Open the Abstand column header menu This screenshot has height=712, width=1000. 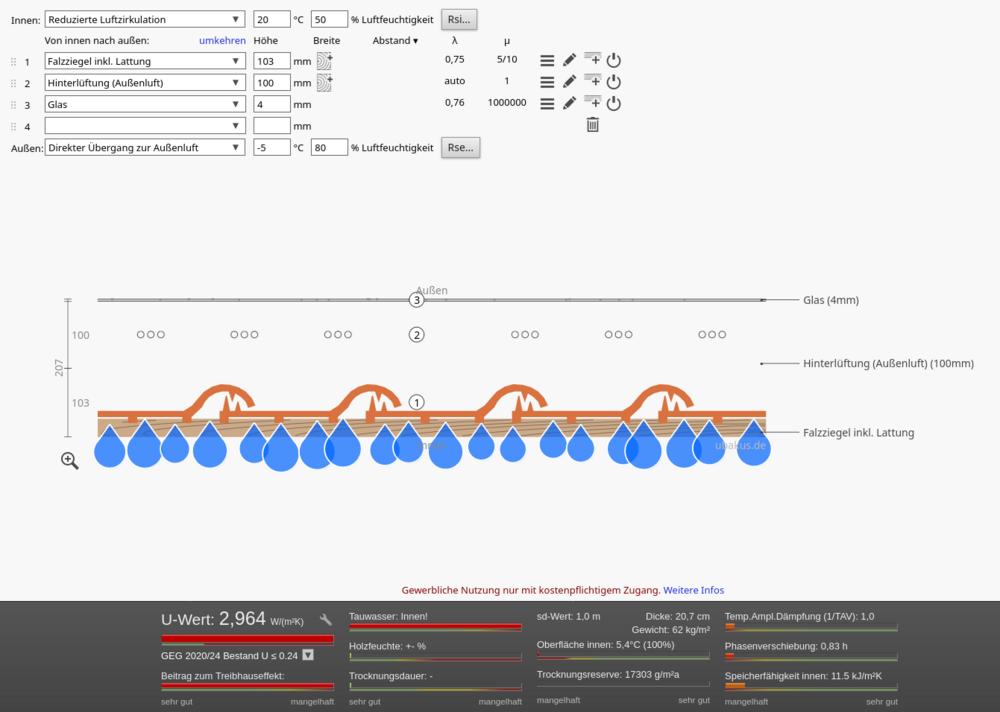[395, 40]
